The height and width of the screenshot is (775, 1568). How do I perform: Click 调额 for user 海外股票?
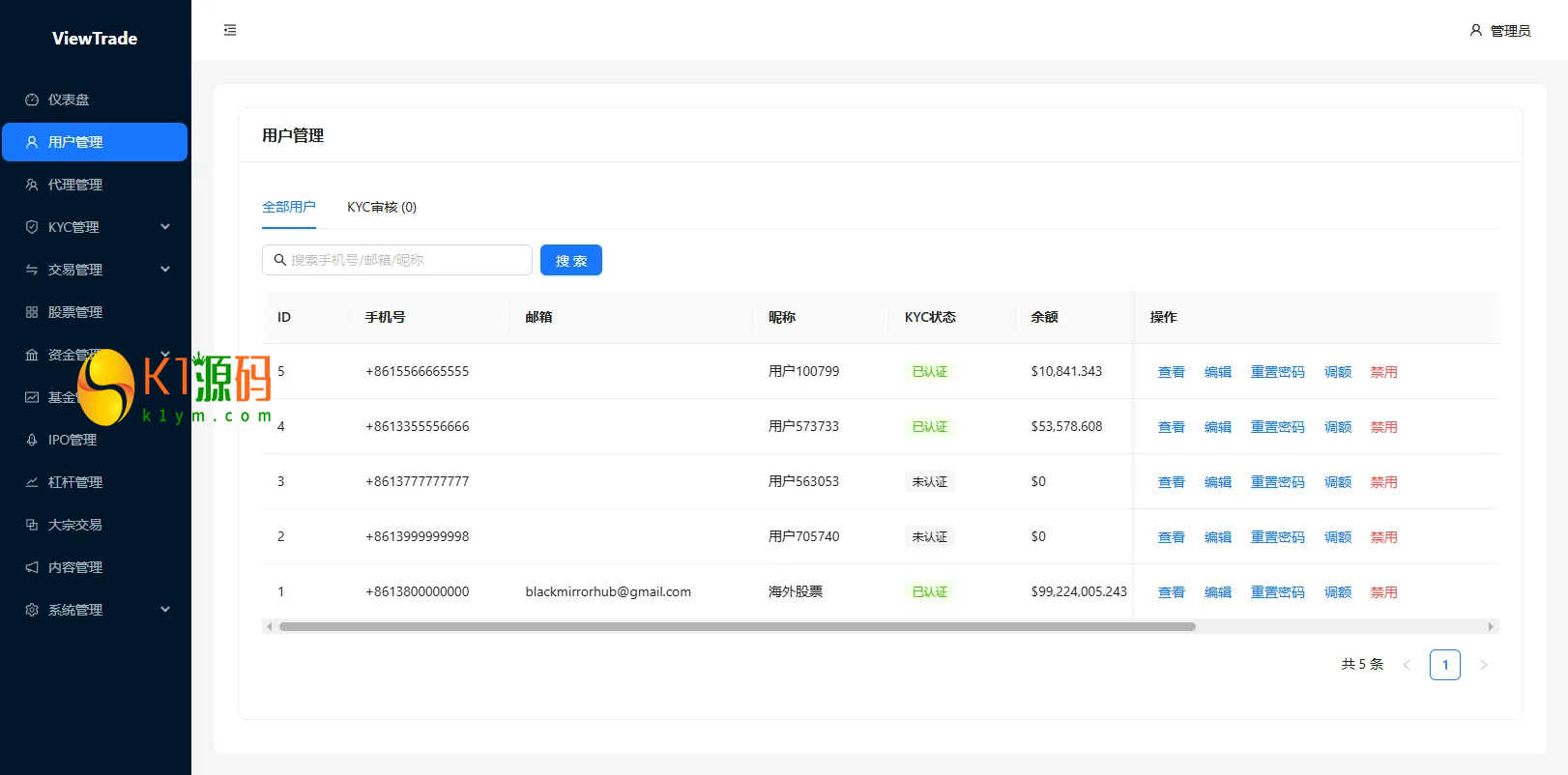click(1338, 592)
